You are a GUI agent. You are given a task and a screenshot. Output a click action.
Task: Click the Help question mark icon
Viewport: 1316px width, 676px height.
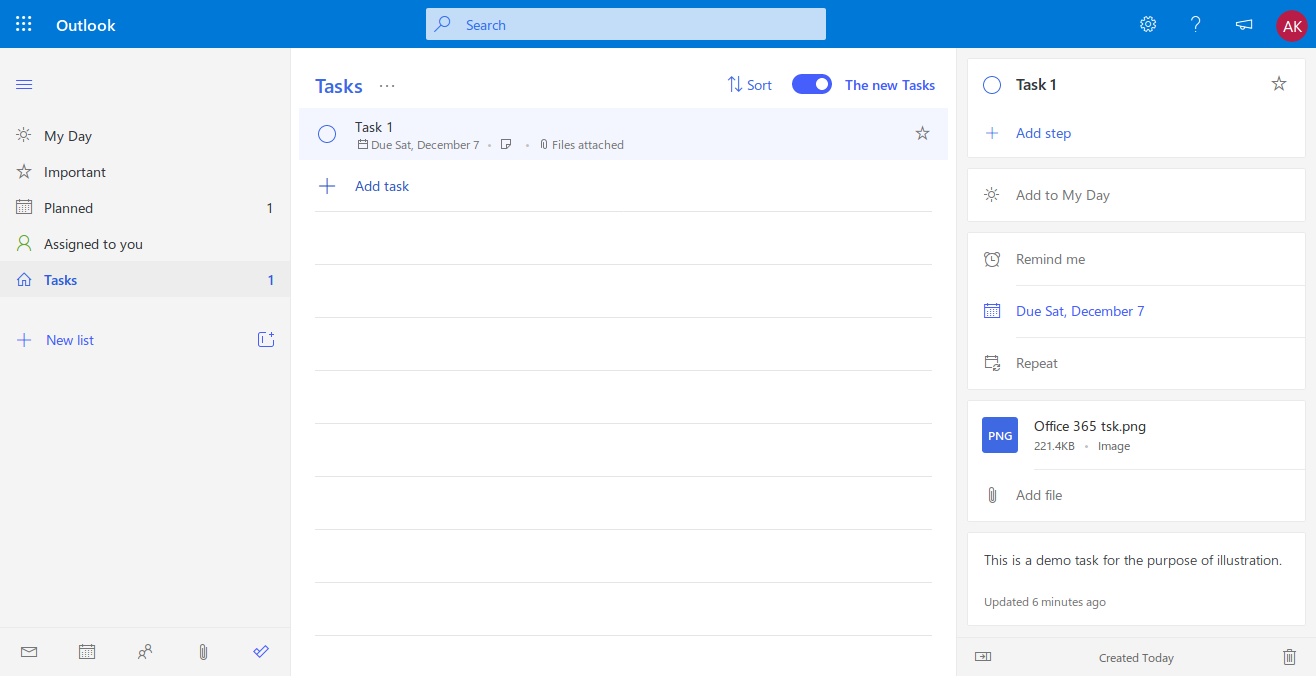[x=1195, y=24]
